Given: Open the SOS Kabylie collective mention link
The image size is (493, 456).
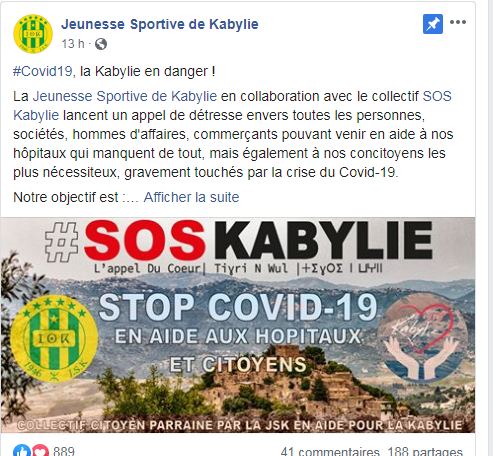Looking at the screenshot, I should click(x=232, y=106).
